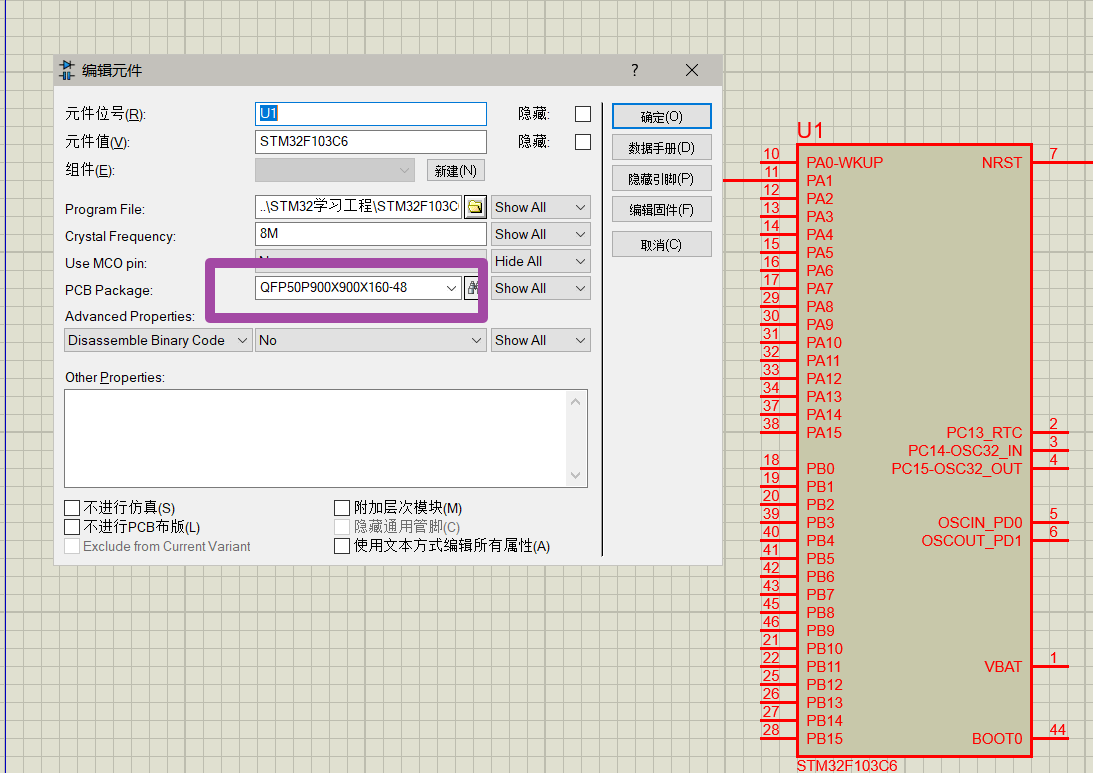1093x773 pixels.
Task: Check the 不进行PCB布版(L) option
Action: 71,526
